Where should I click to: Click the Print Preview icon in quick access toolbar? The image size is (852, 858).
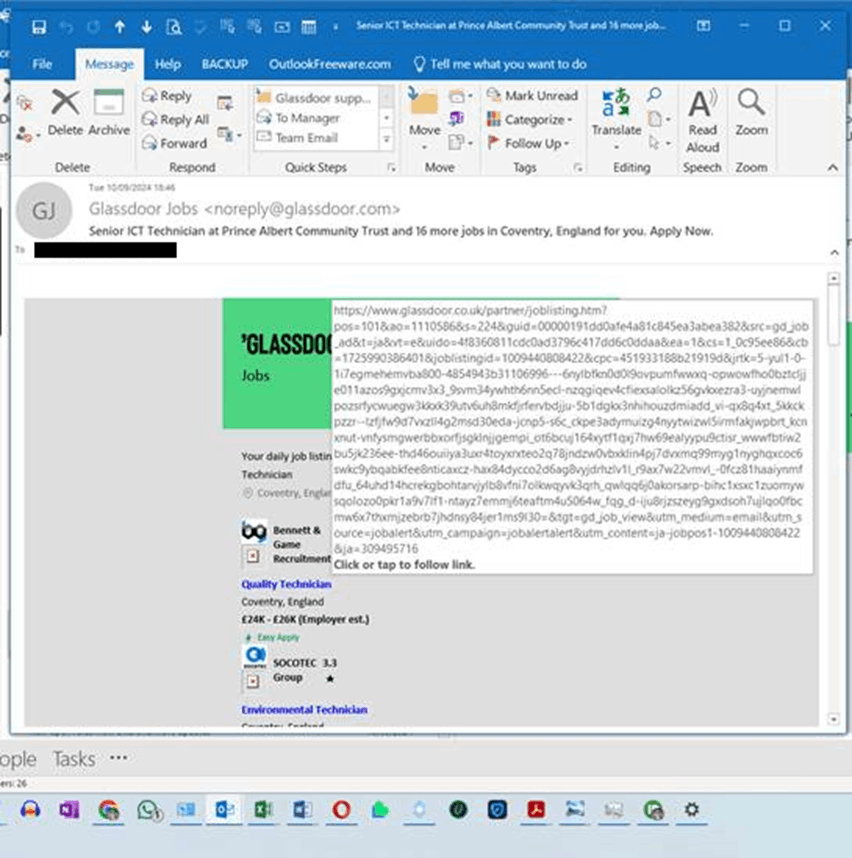(x=173, y=26)
